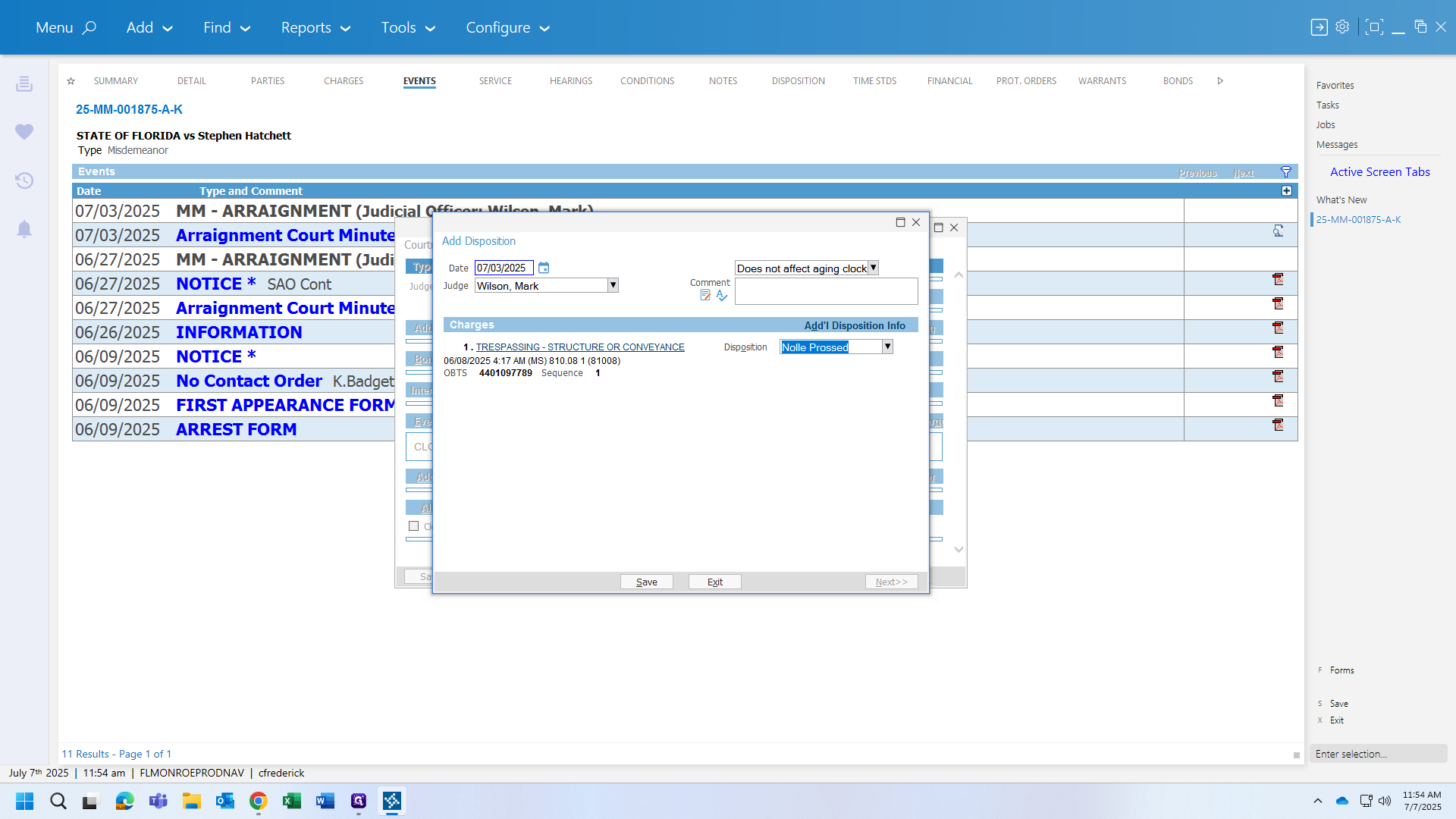Click the add event plus icon

[x=1287, y=191]
